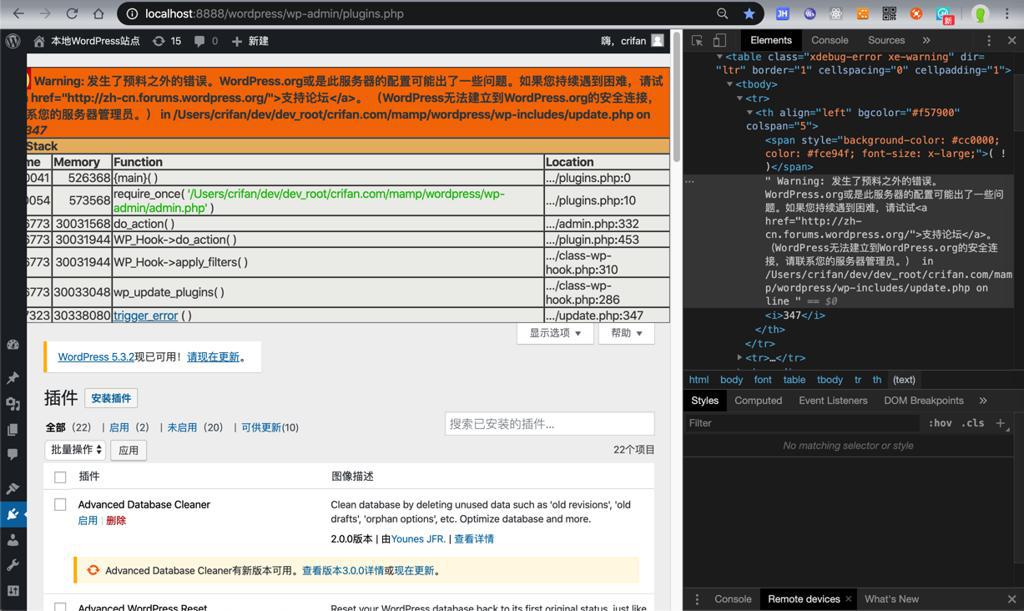1024x611 pixels.
Task: Click 启用 under Advanced Database Cleaner
Action: [x=88, y=520]
